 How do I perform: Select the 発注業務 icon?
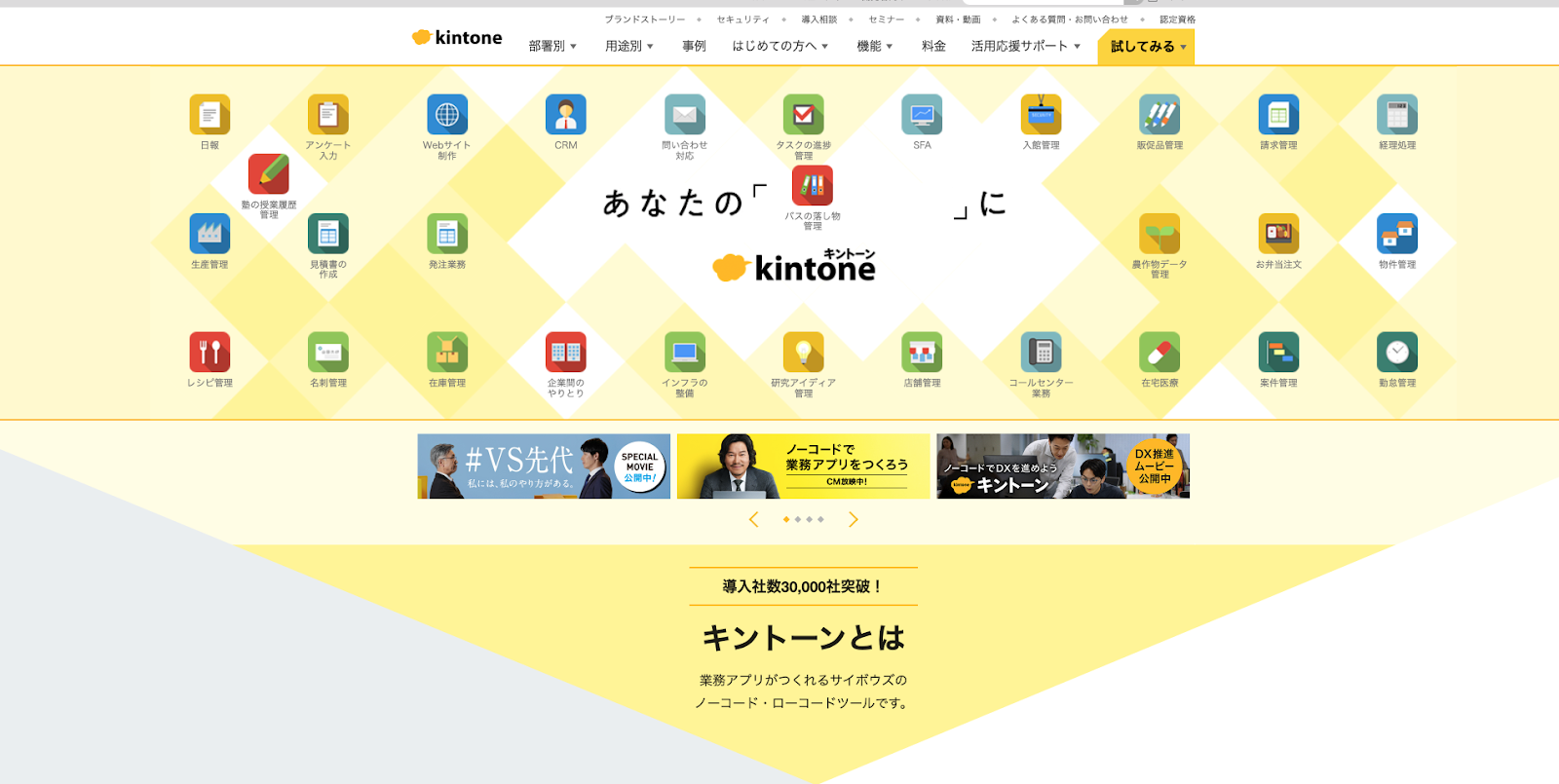[x=447, y=234]
